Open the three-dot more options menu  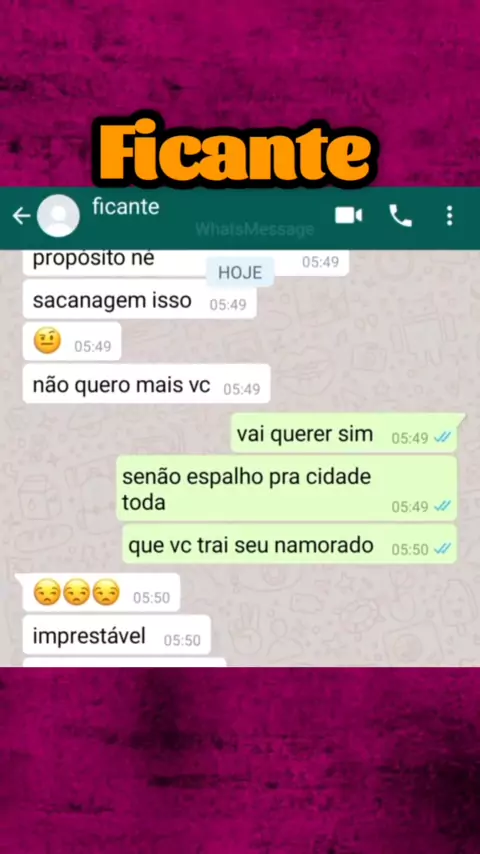(449, 216)
